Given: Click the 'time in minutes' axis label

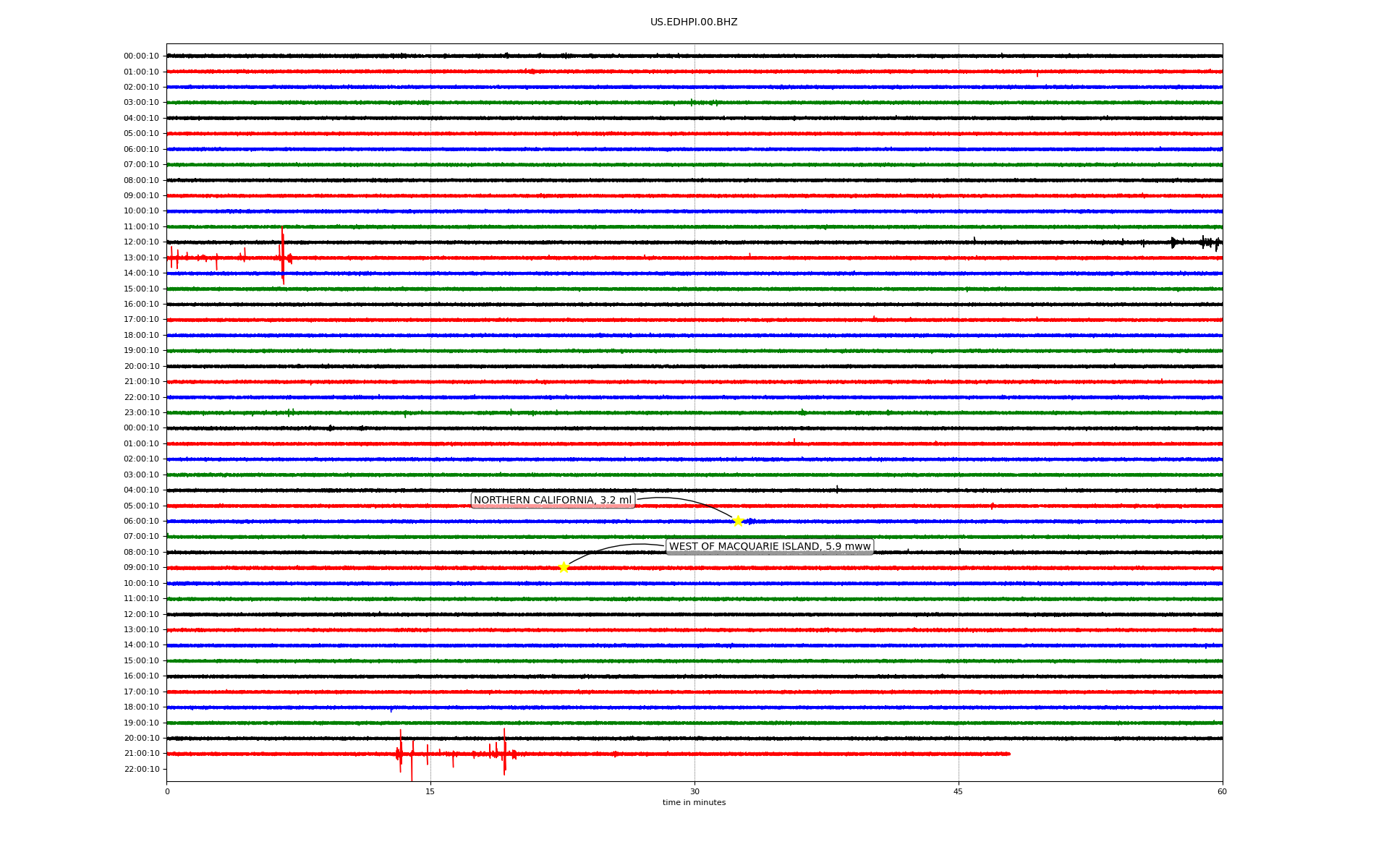Looking at the screenshot, I should tap(694, 803).
